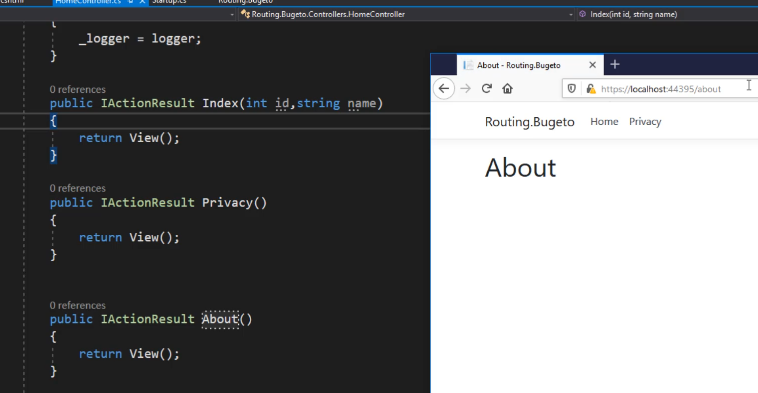The width and height of the screenshot is (758, 393).
Task: Click the browser forward arrow
Action: 465,89
